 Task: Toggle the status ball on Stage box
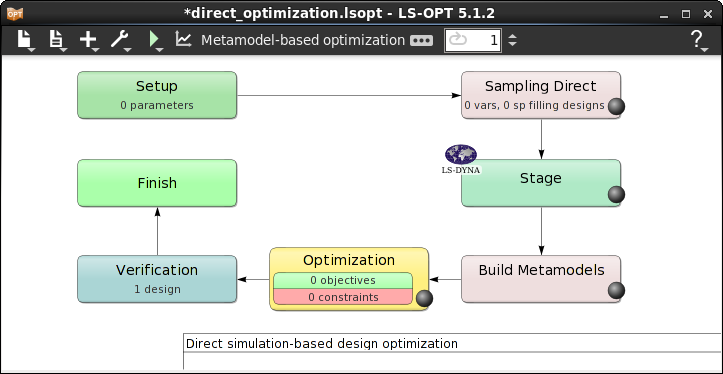[x=616, y=195]
